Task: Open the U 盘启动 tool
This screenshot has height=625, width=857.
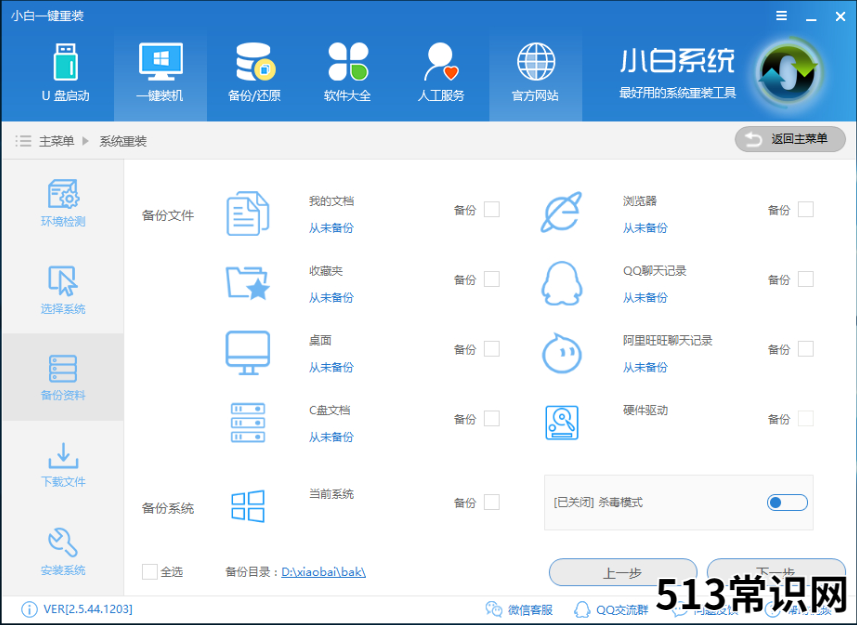Action: (66, 73)
